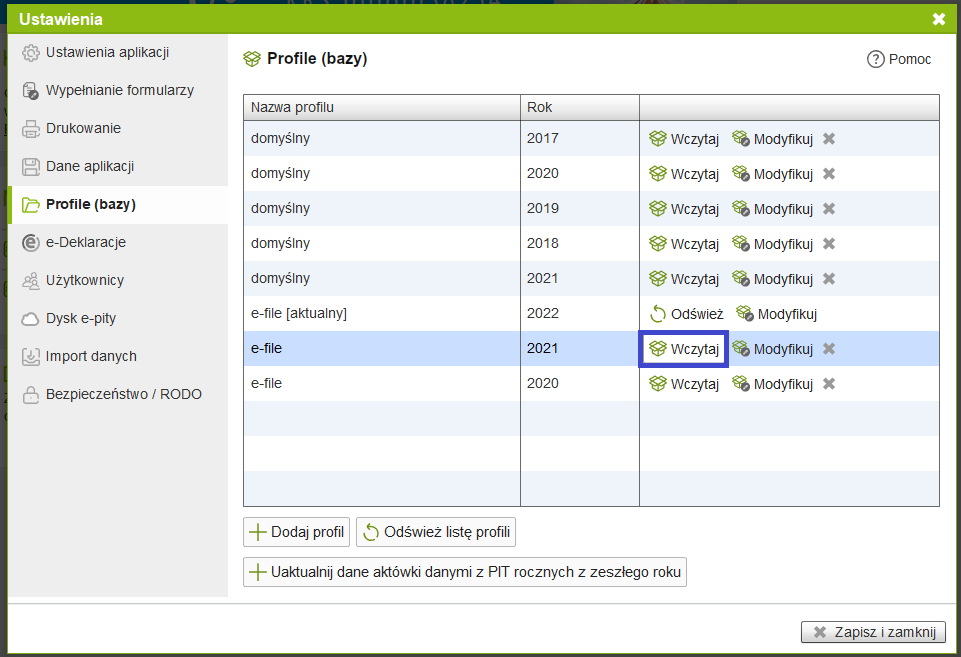Click Wczytaj icon for domyślny 2018 profile
Image resolution: width=961 pixels, height=657 pixels.
click(x=658, y=244)
